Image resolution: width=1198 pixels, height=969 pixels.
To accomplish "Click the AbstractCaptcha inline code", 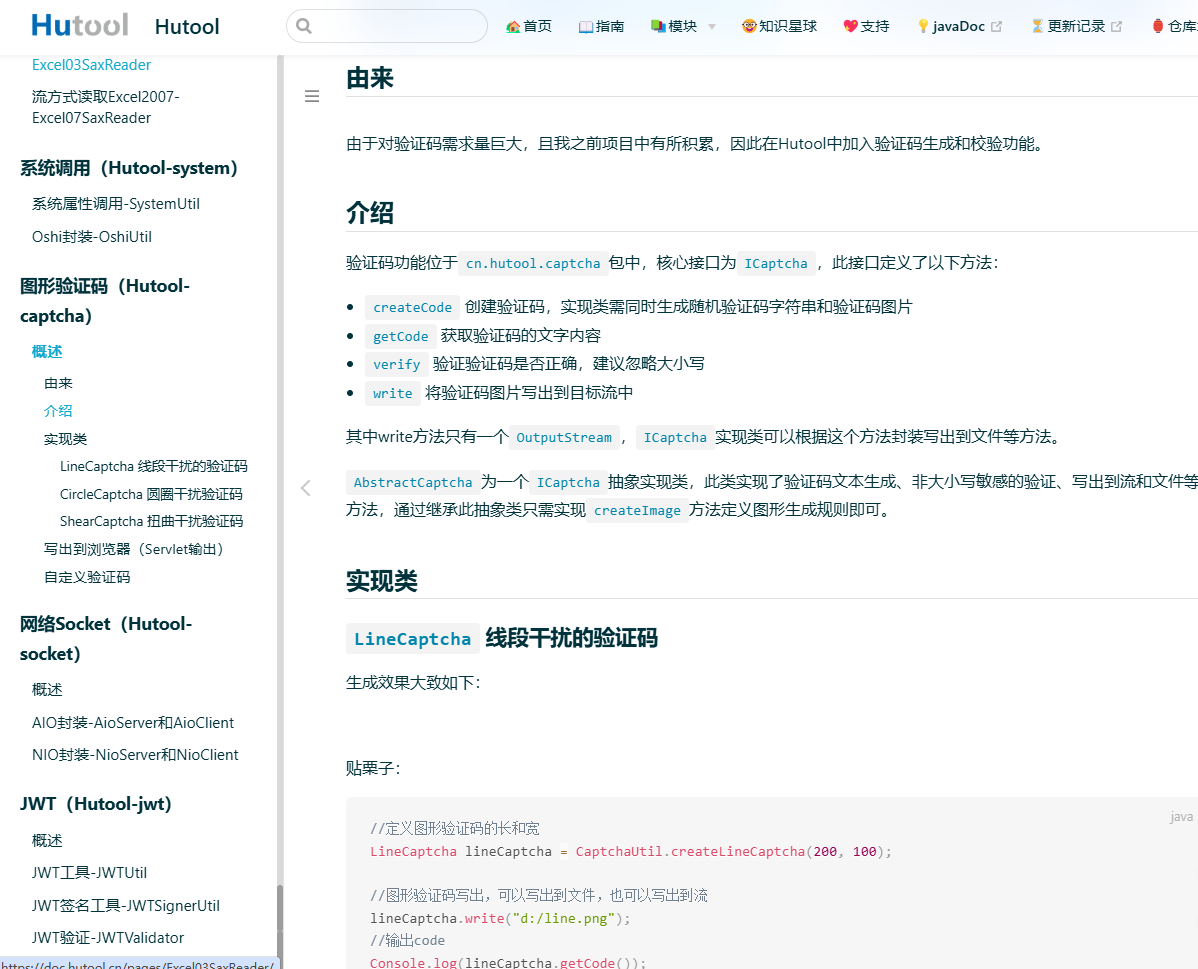I will pyautogui.click(x=413, y=482).
